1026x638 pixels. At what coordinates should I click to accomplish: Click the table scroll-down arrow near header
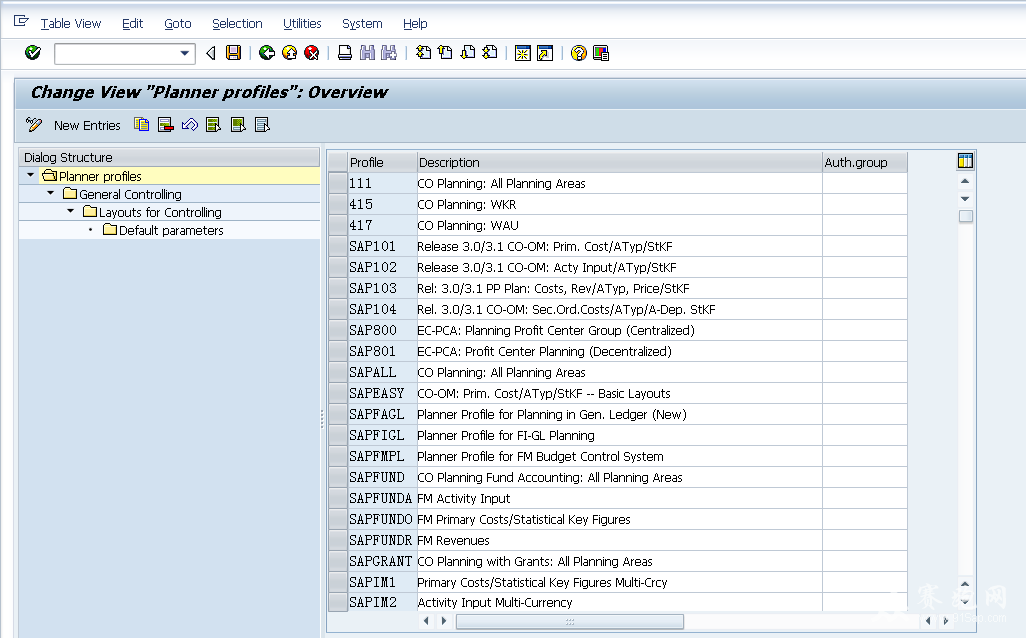point(965,198)
